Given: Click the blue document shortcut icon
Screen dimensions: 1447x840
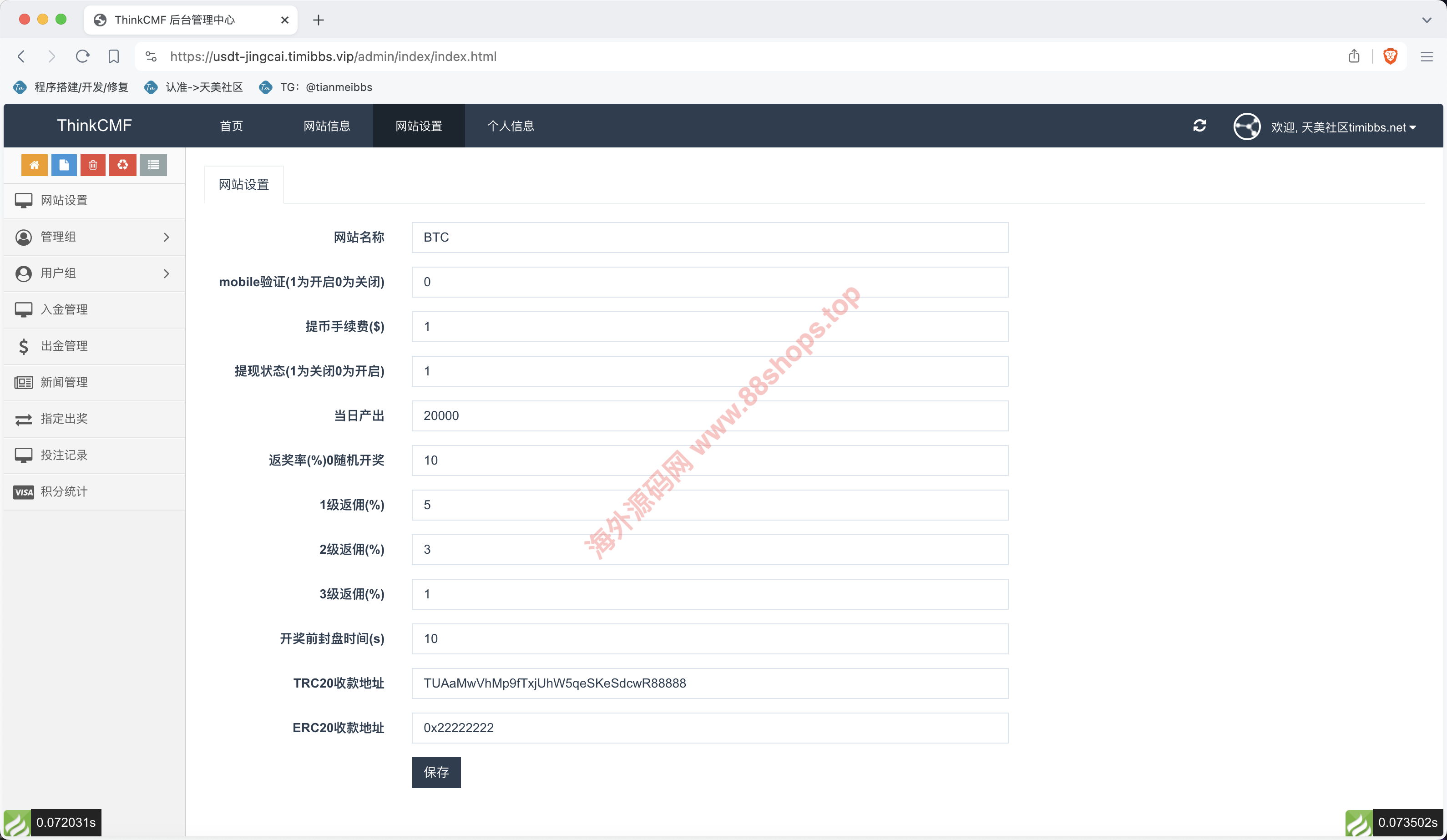Looking at the screenshot, I should [64, 165].
